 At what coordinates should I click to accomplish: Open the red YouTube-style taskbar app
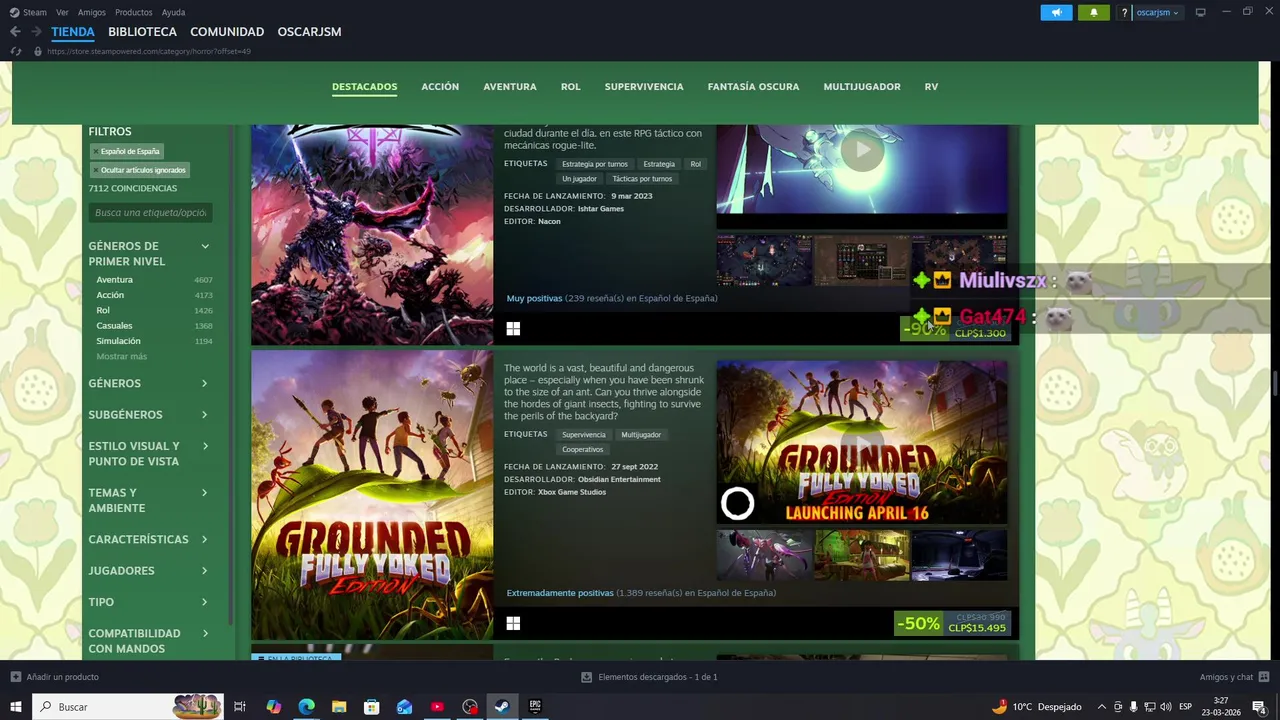click(x=437, y=707)
